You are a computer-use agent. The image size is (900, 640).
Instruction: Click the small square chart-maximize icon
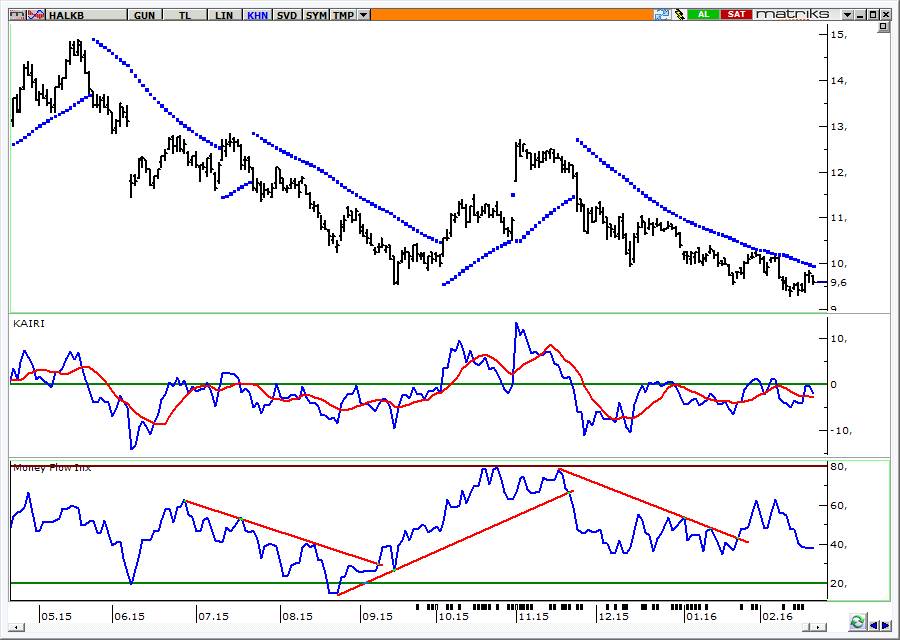[883, 27]
